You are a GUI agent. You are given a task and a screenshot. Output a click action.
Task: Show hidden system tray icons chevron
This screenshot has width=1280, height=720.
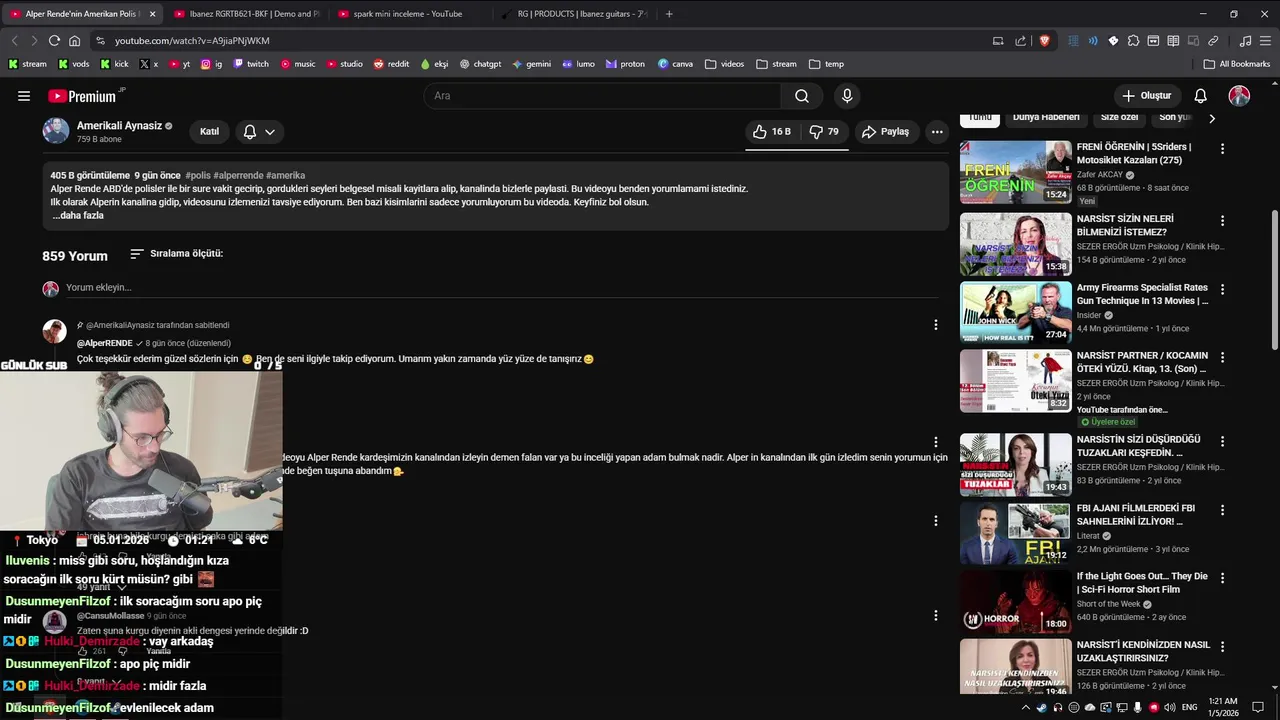tap(1025, 707)
